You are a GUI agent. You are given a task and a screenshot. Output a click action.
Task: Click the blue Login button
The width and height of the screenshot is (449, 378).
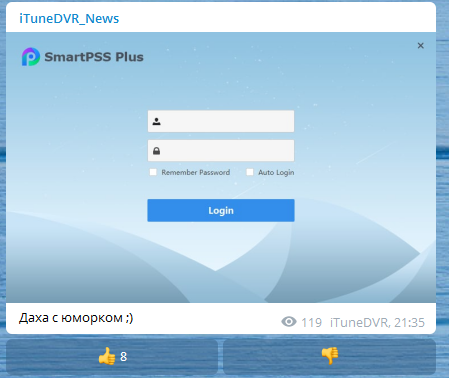click(221, 210)
